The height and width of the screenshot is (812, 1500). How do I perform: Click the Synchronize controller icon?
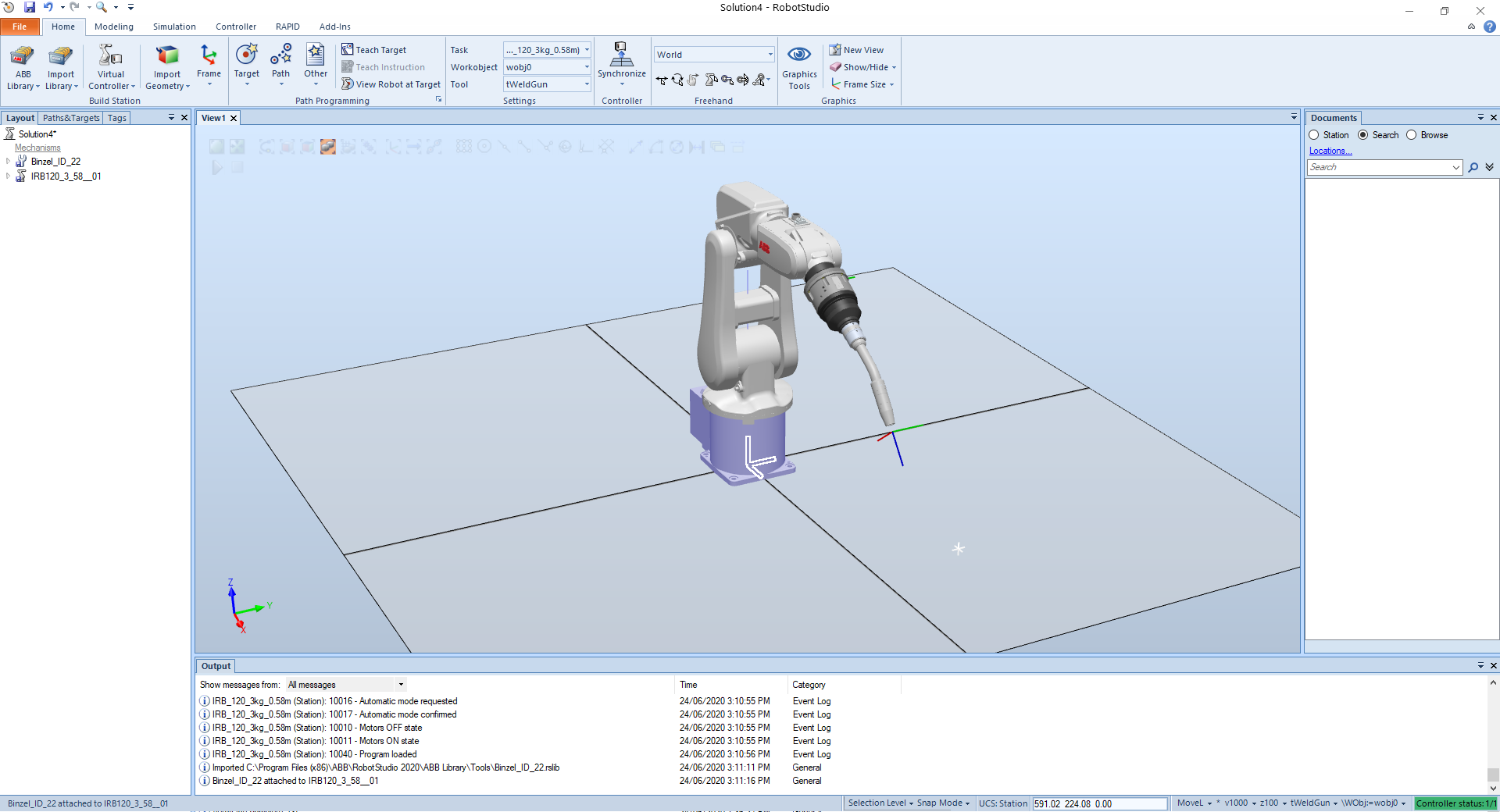point(621,56)
